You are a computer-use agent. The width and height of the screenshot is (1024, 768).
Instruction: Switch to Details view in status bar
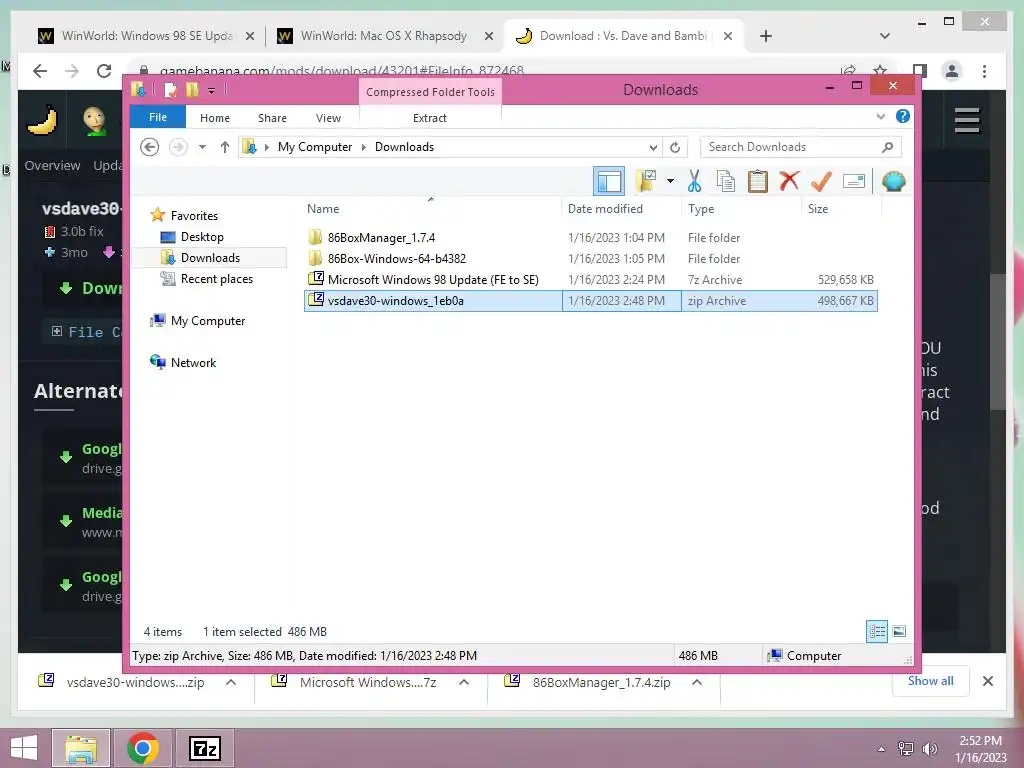point(876,632)
